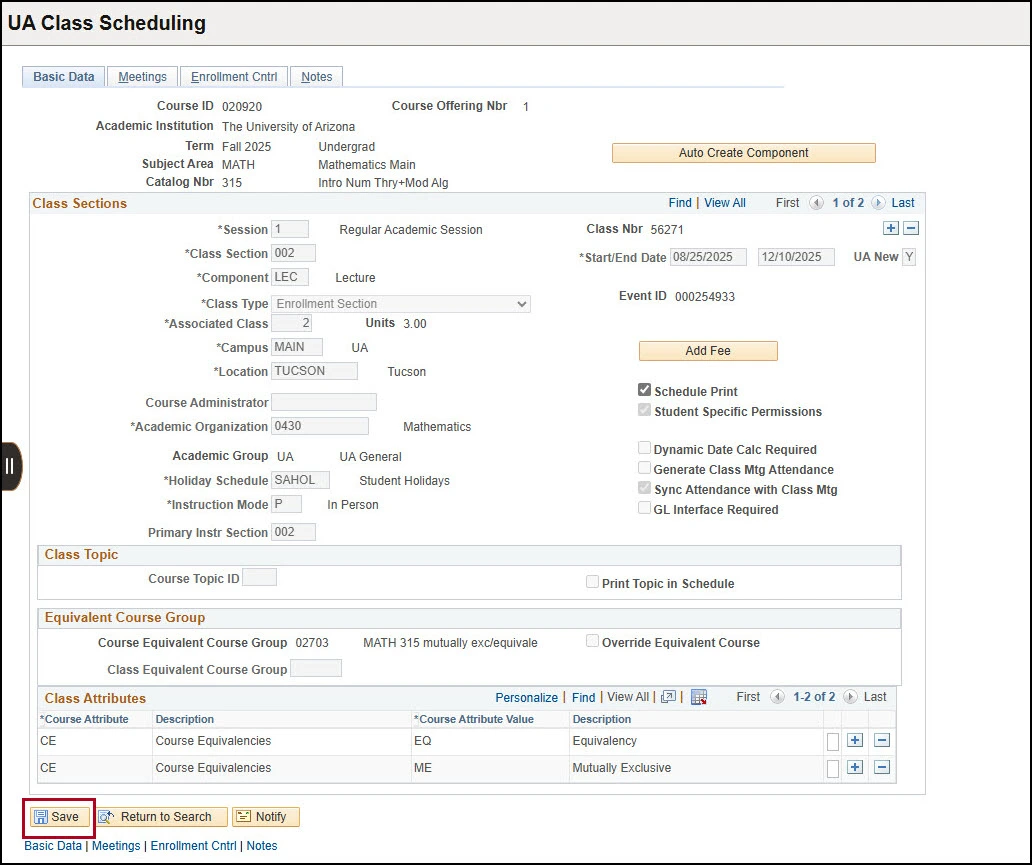Click the Class Equivalent Course Group field

tap(316, 668)
